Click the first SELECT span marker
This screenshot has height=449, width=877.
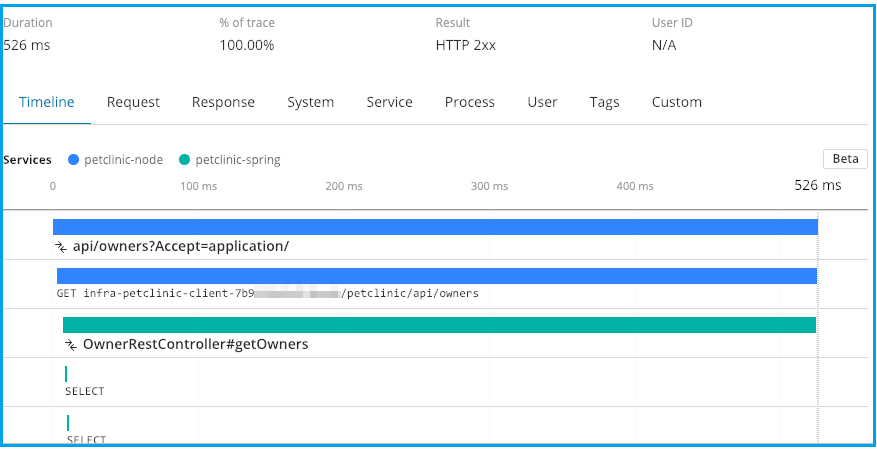(x=66, y=374)
